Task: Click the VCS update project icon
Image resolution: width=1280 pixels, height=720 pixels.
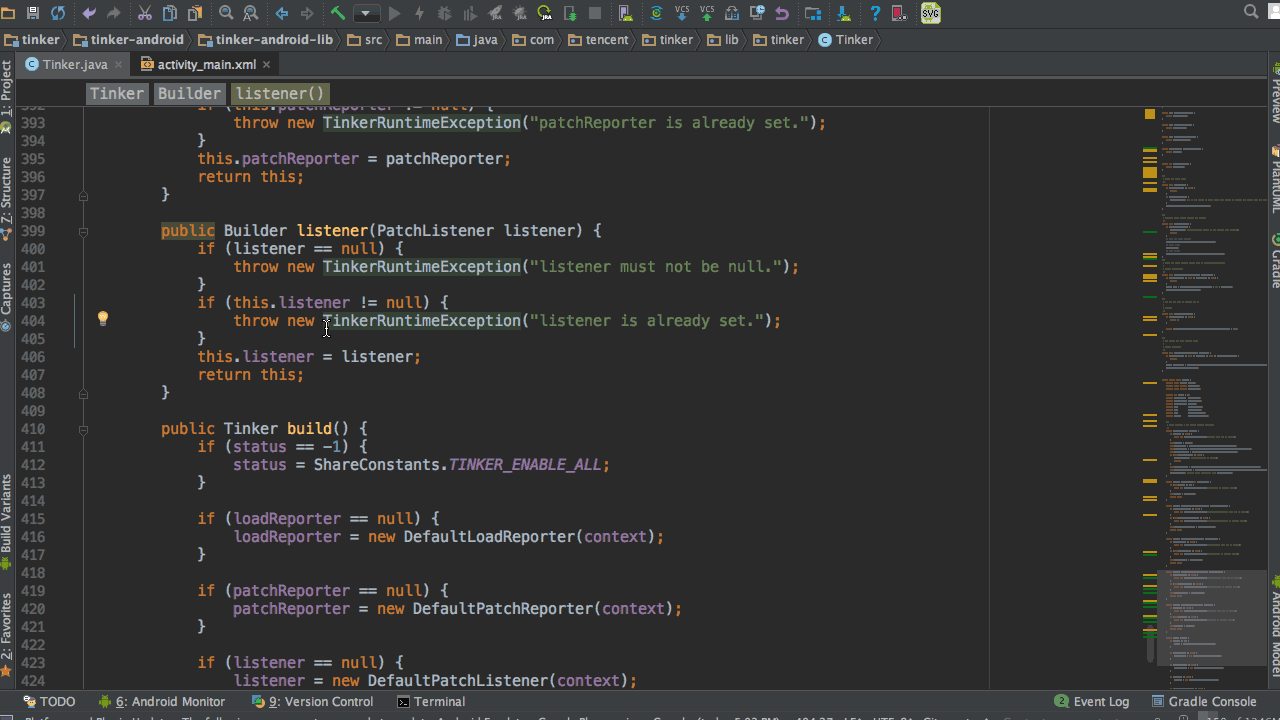Action: coord(682,13)
